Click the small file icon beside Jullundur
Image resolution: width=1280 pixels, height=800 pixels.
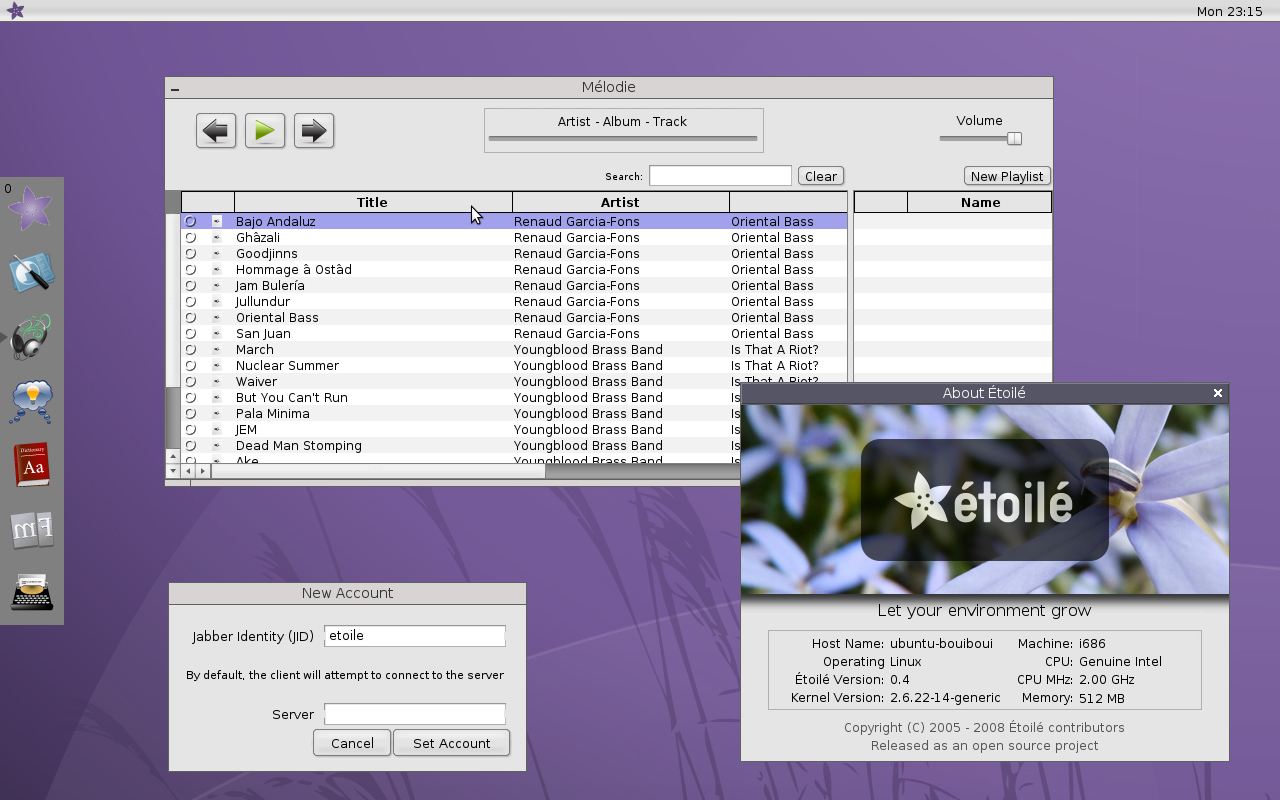click(x=216, y=302)
